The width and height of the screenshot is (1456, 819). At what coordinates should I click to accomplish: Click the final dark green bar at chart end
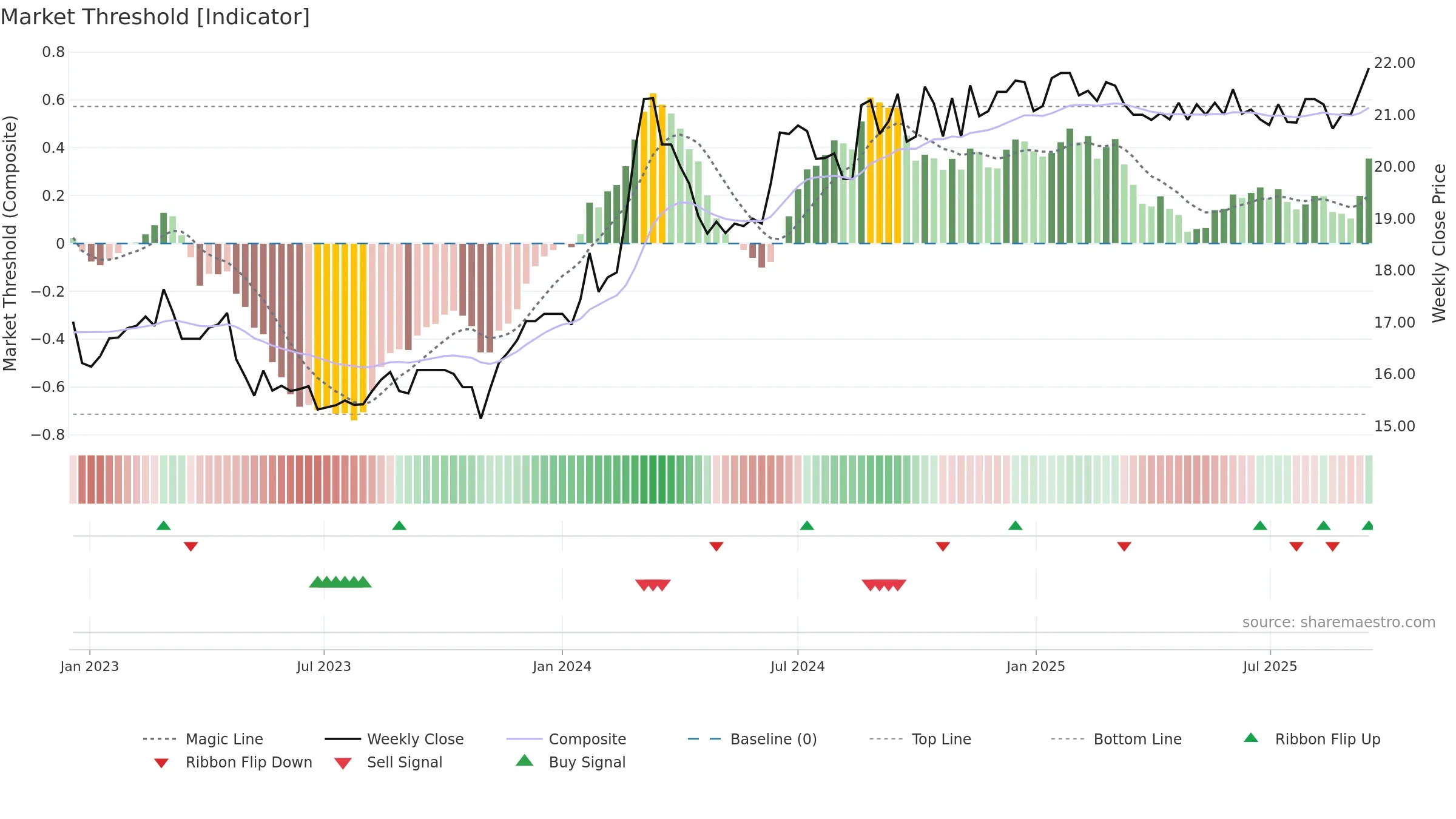[x=1369, y=201]
